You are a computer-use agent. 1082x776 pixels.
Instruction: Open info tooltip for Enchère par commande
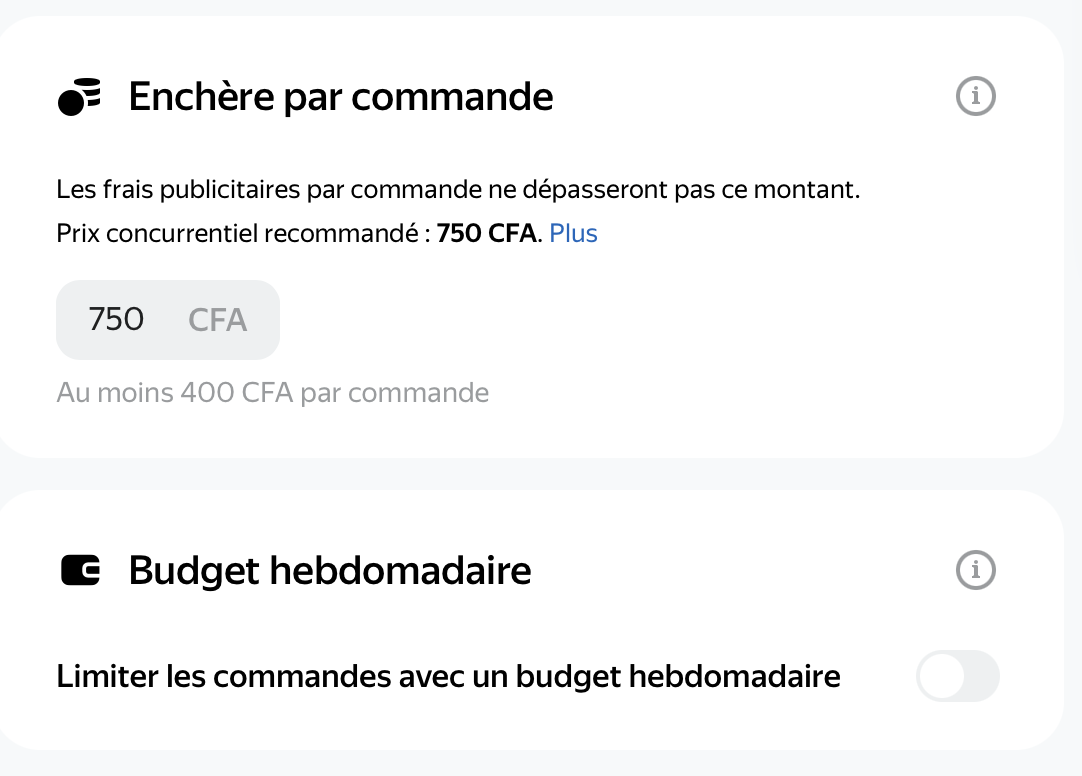pyautogui.click(x=975, y=96)
